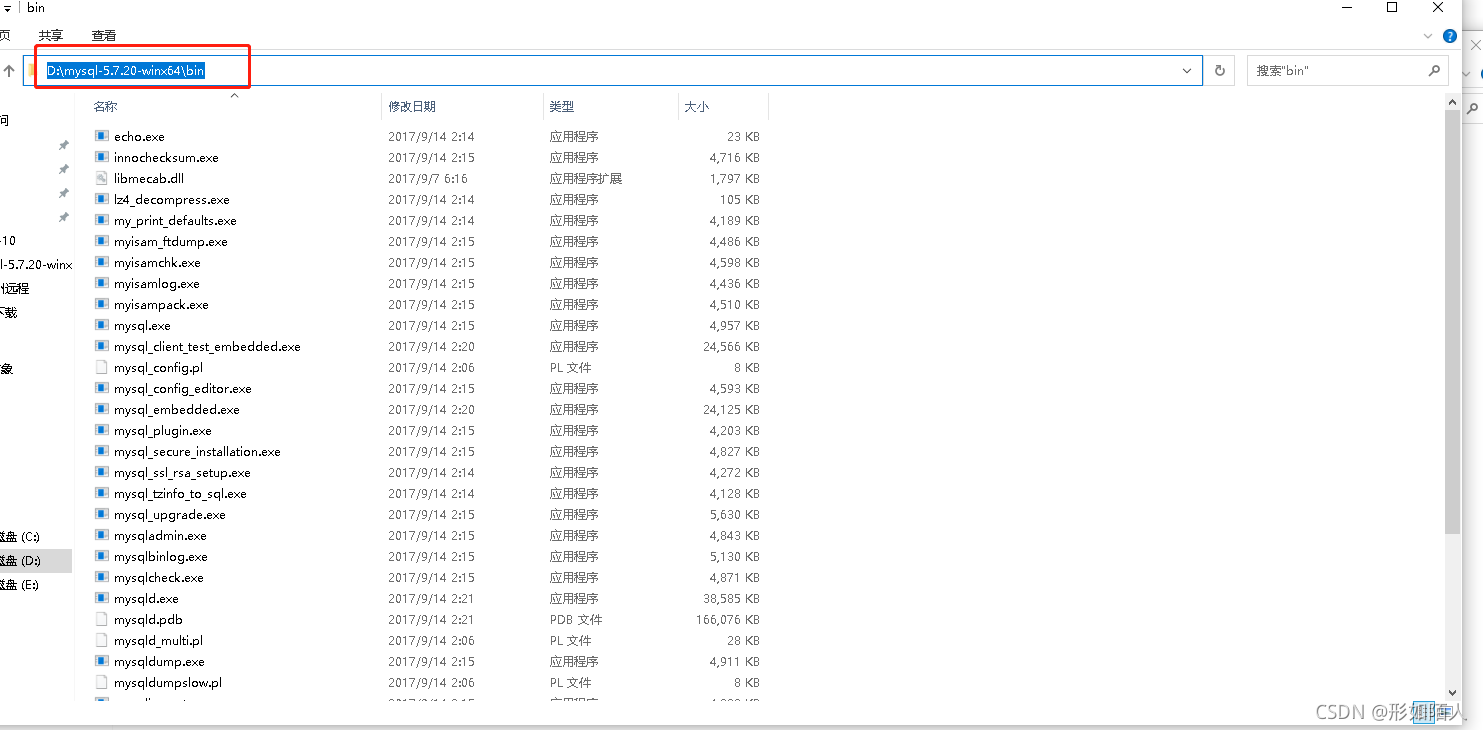Expand the address bar history dropdown
This screenshot has height=730, width=1483.
click(1187, 71)
